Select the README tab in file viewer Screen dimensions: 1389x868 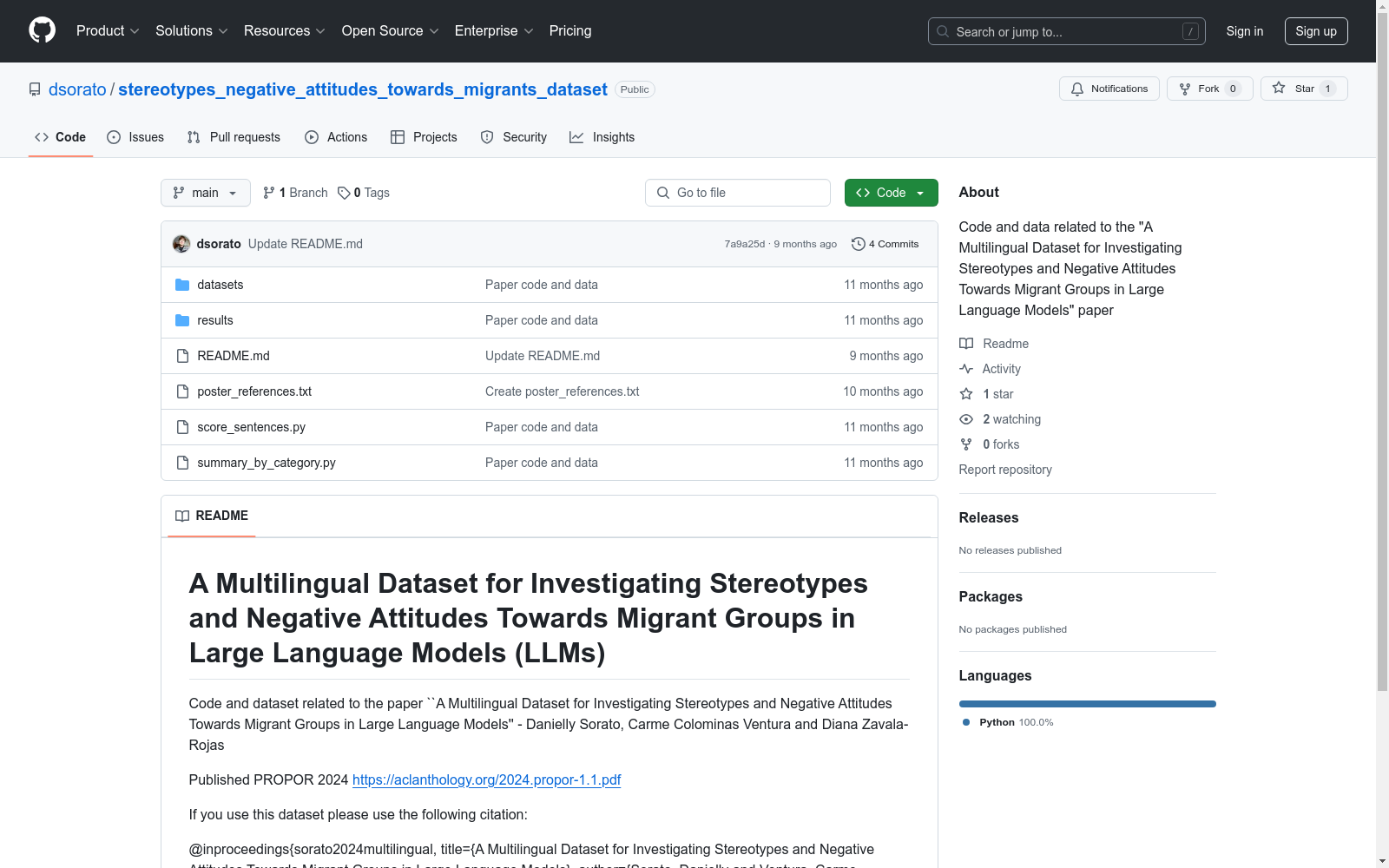tap(212, 516)
